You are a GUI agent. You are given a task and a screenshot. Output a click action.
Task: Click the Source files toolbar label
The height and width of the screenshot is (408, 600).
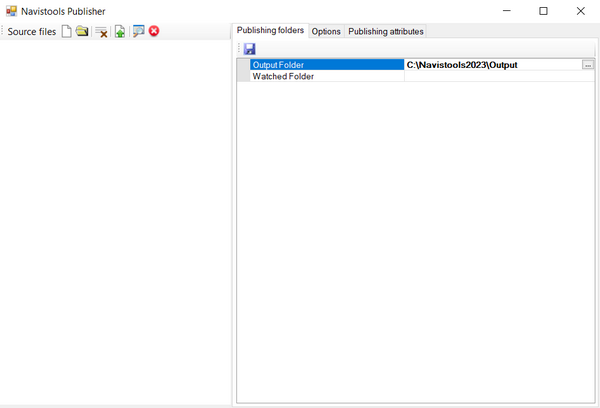(x=32, y=32)
